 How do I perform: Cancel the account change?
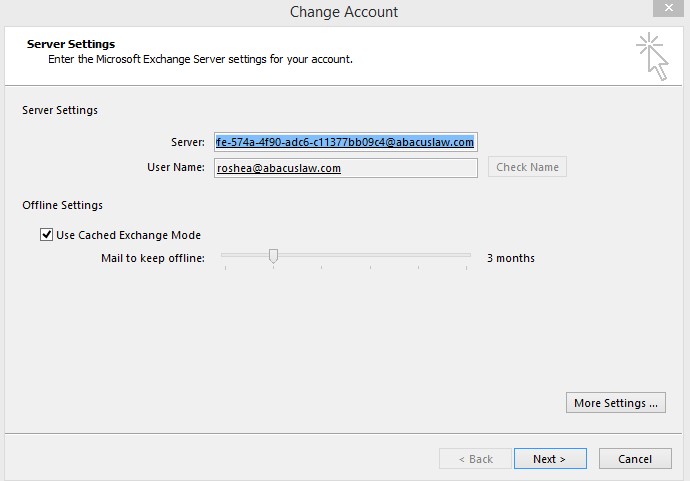[635, 459]
